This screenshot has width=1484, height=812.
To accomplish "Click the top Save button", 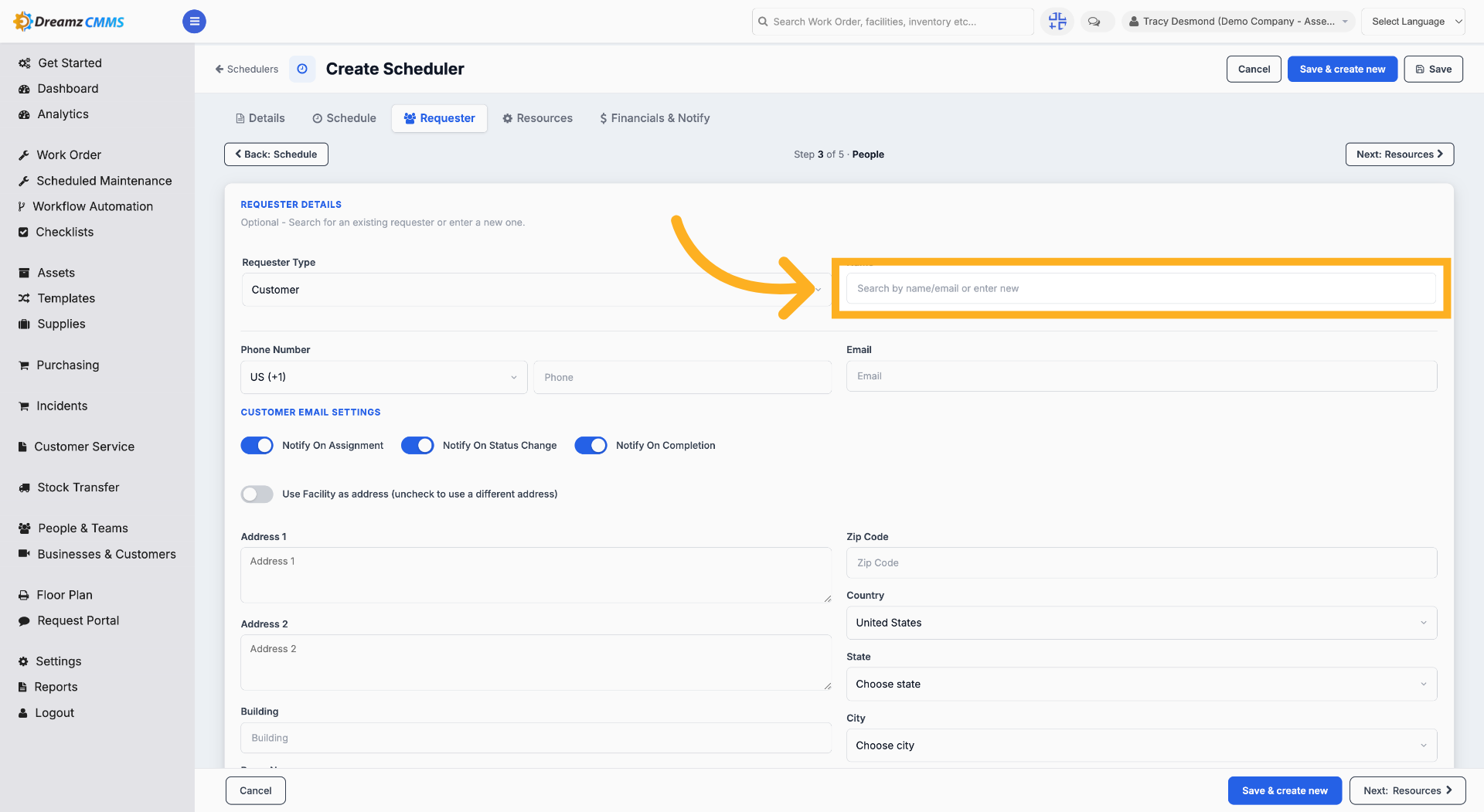I will [x=1434, y=69].
